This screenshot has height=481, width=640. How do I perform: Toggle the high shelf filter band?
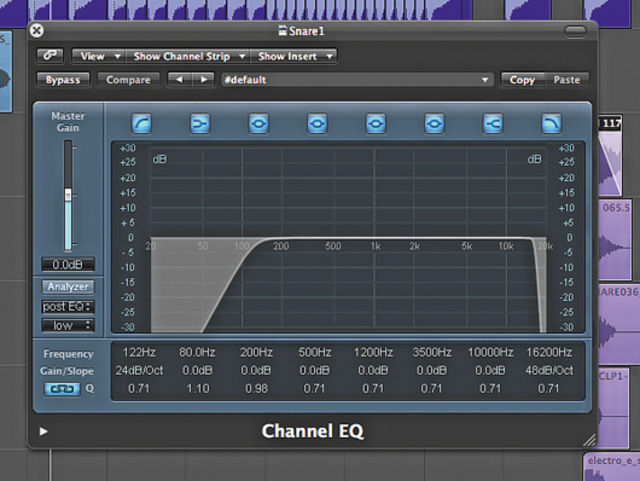click(493, 123)
